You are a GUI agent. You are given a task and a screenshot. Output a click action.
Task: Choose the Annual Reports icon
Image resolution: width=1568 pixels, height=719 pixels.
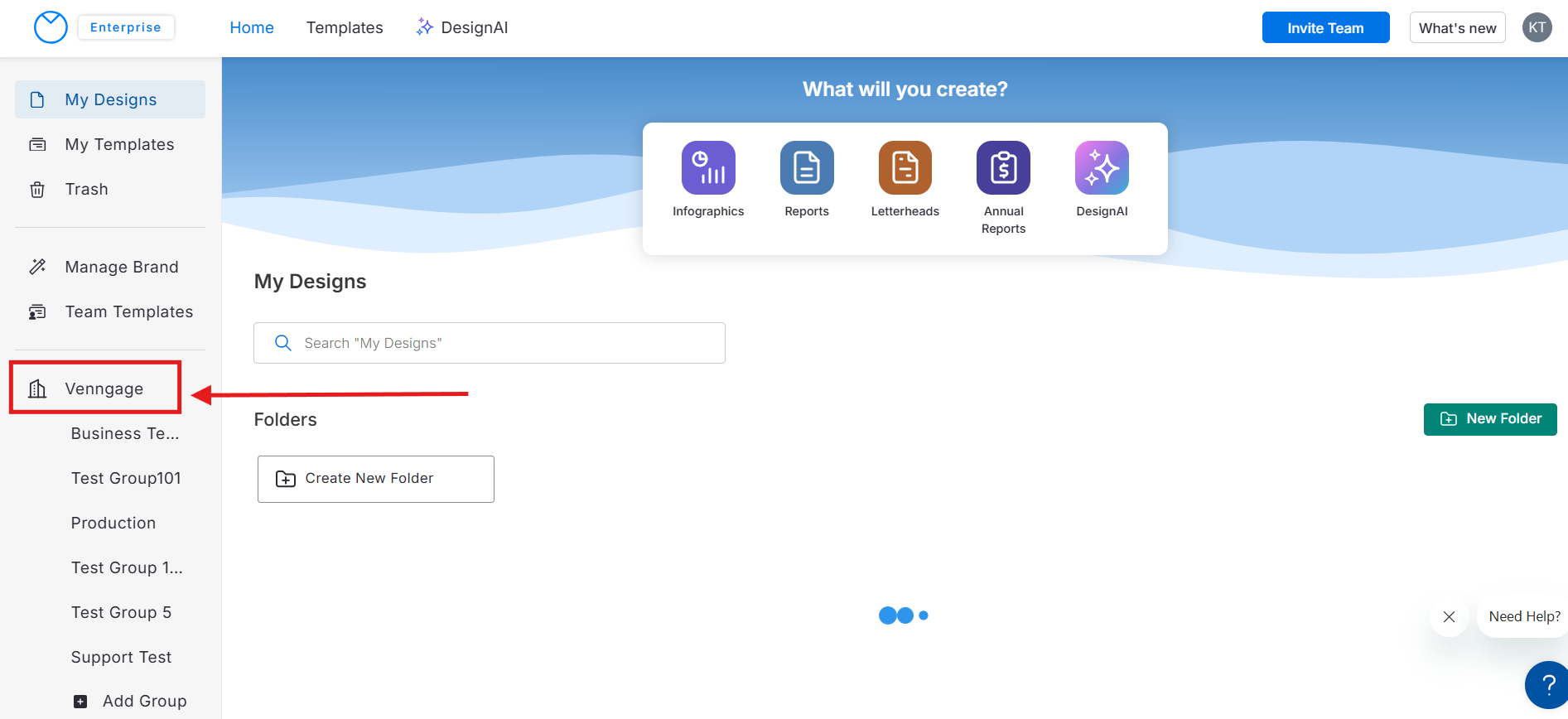[x=1003, y=167]
